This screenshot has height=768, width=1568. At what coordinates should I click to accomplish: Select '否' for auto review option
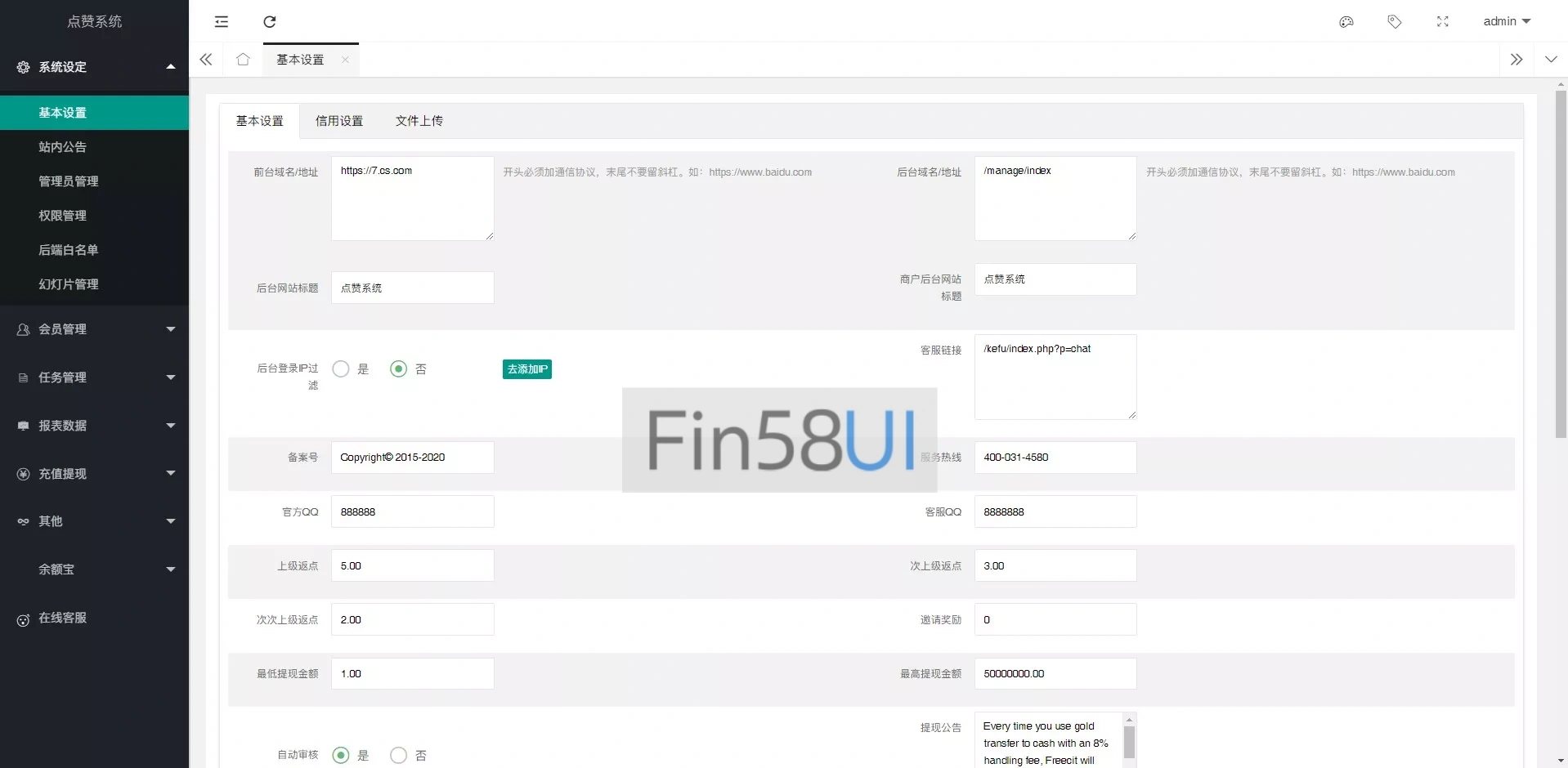pyautogui.click(x=398, y=756)
